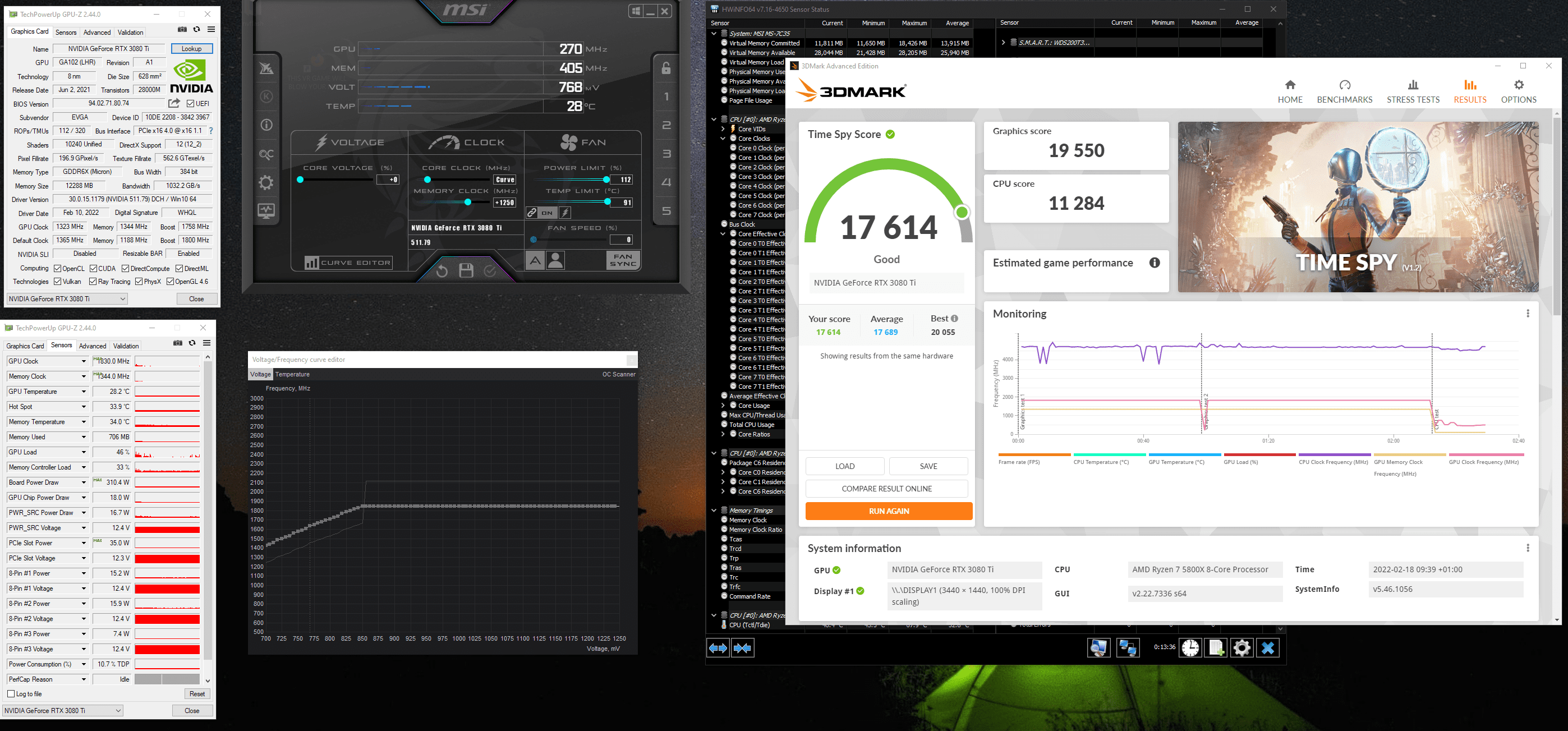Select Afterburner profile slot 5
Screen dimensions: 1568x731
666,210
